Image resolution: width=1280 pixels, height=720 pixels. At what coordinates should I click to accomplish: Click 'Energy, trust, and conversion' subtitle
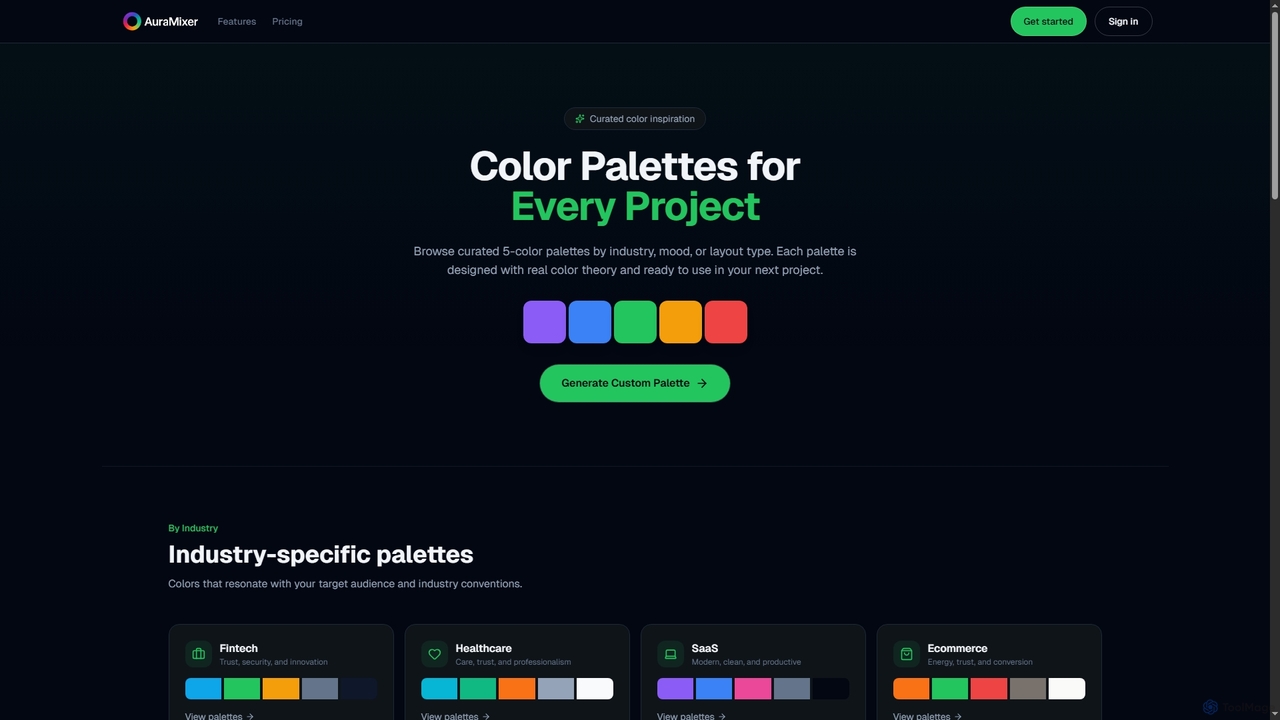pyautogui.click(x=980, y=662)
